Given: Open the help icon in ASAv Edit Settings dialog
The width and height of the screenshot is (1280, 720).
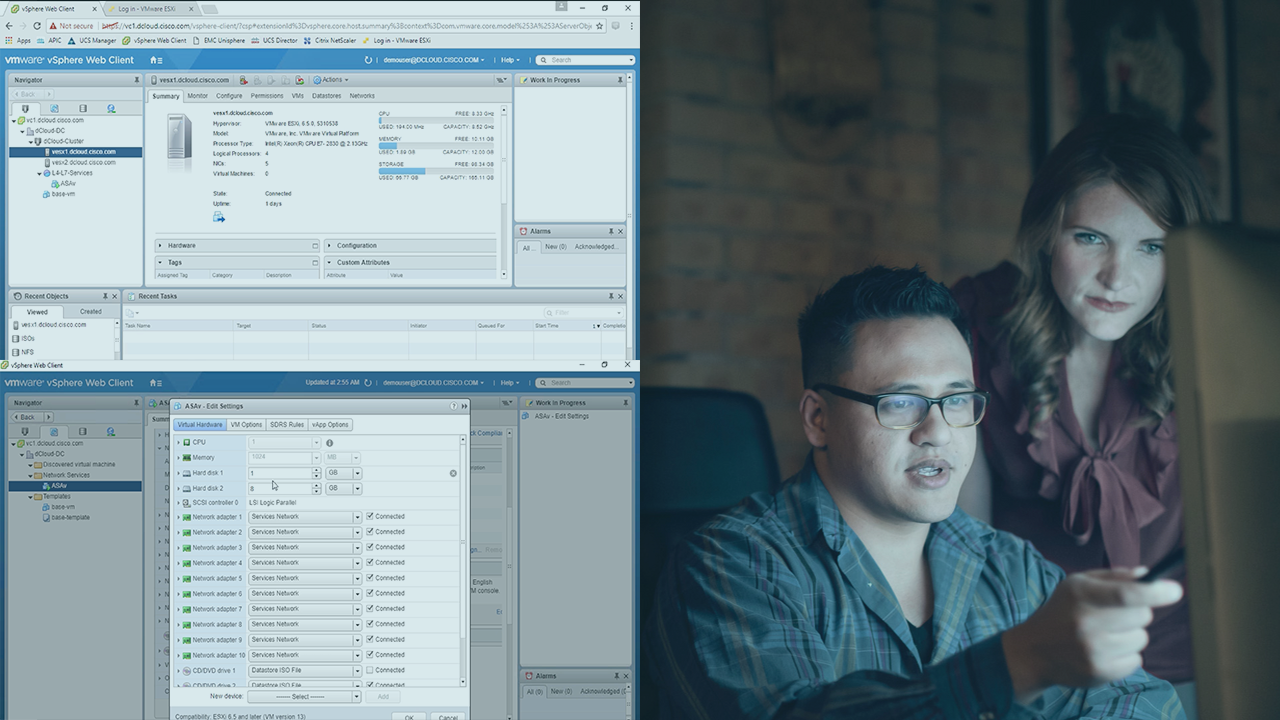Looking at the screenshot, I should point(454,406).
